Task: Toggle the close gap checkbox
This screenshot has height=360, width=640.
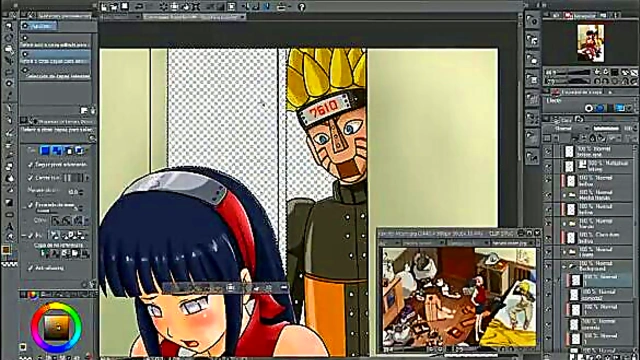Action: 30,178
